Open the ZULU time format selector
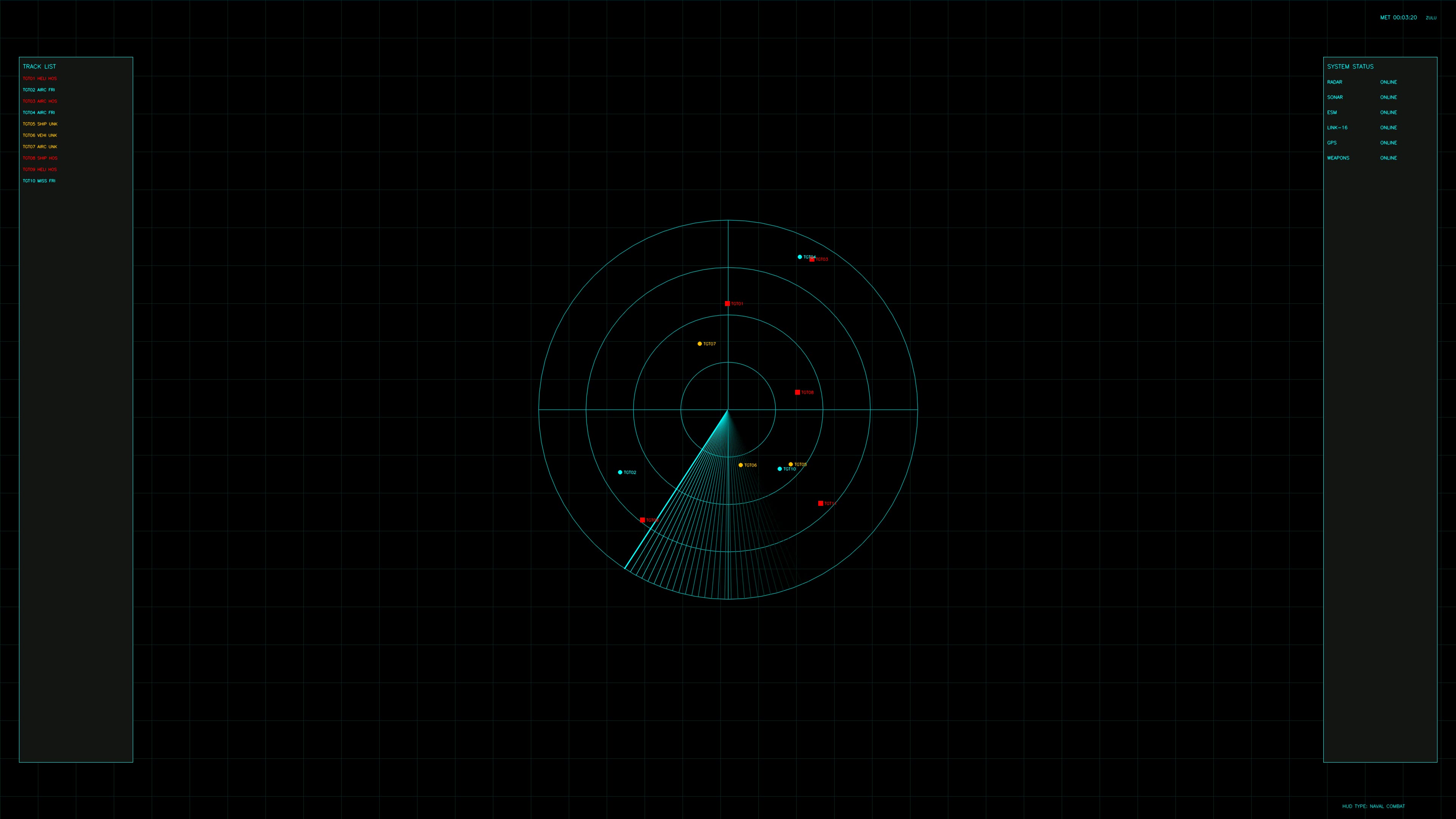Screen dimensions: 1456x819 (x=1431, y=17)
